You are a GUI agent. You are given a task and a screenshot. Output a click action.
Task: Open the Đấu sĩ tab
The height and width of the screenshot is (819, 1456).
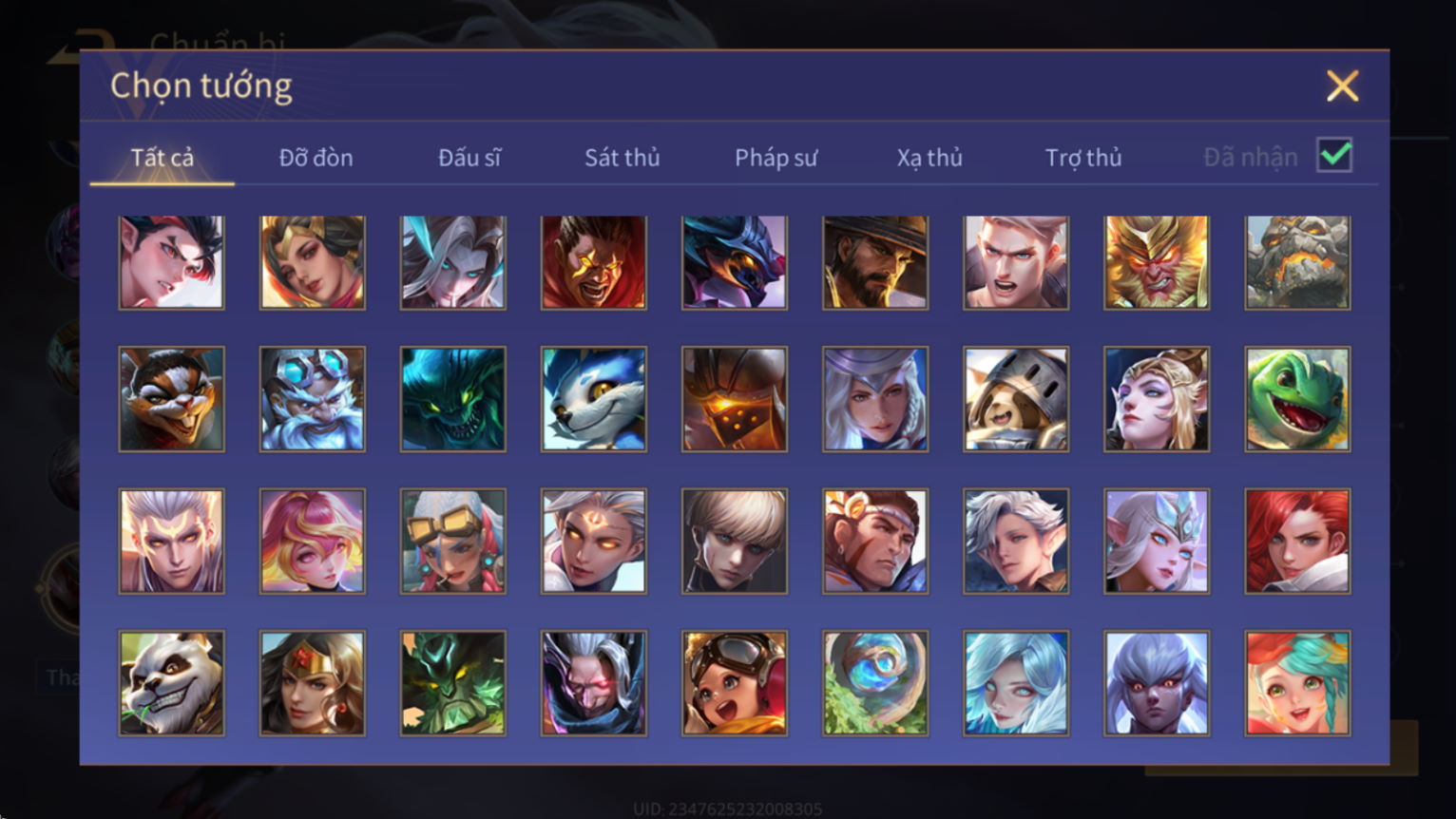point(469,158)
